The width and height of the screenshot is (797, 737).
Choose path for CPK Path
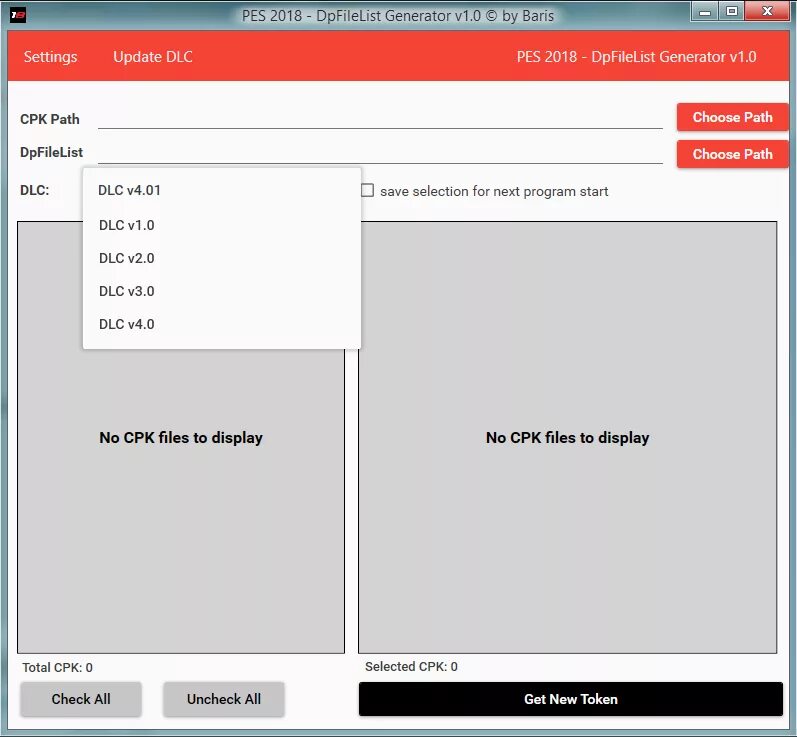[x=732, y=117]
